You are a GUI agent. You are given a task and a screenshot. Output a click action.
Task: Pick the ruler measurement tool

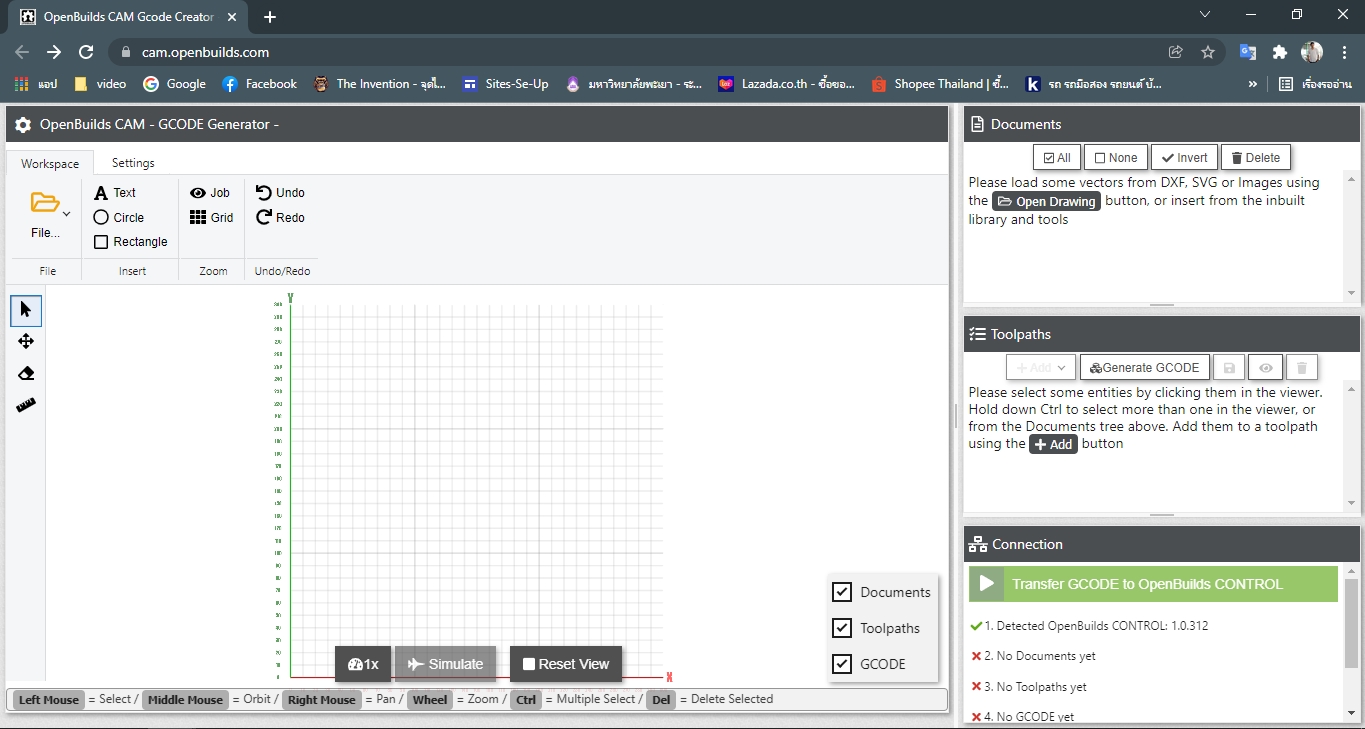26,405
